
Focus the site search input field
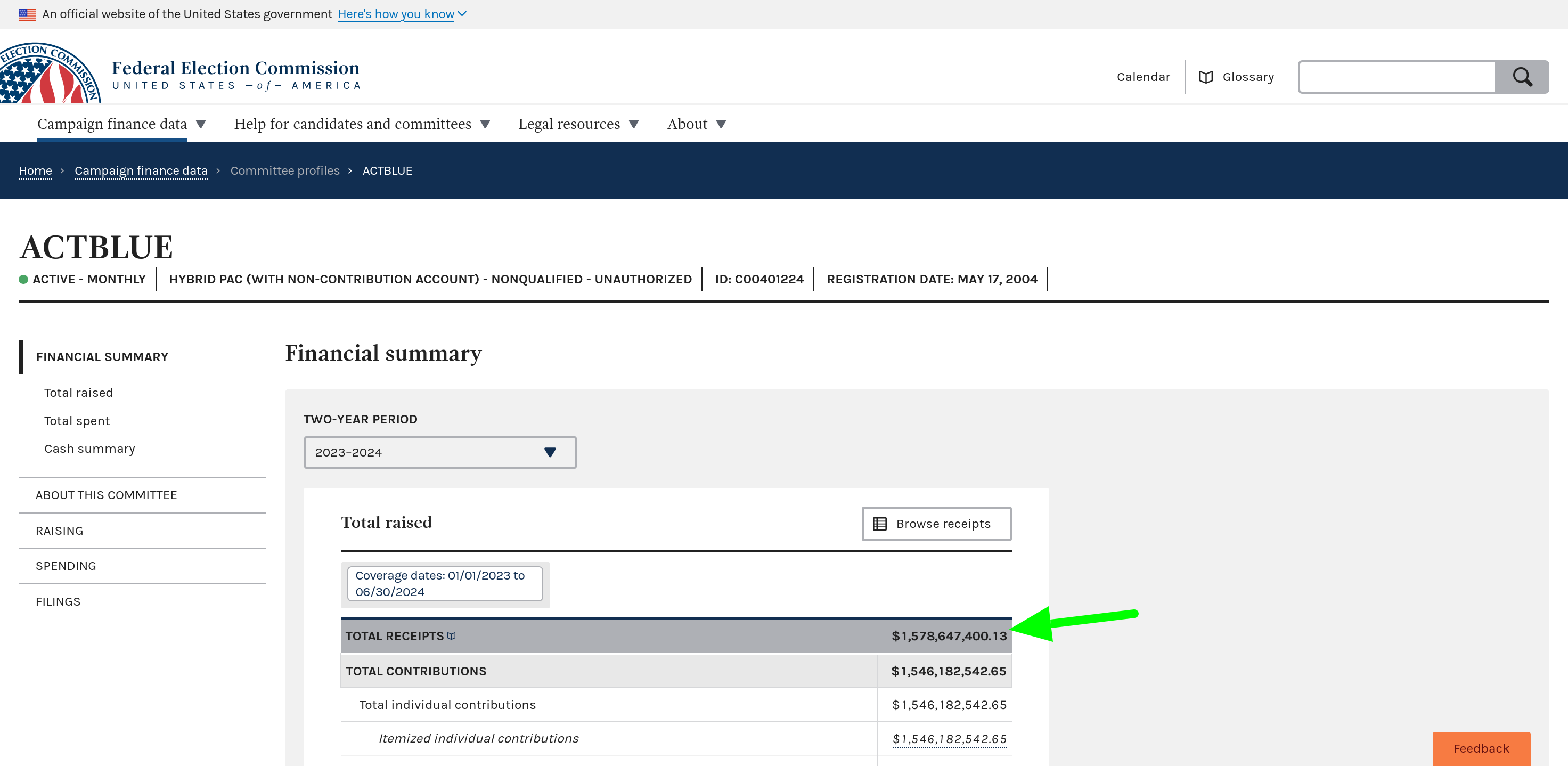pyautogui.click(x=1397, y=77)
